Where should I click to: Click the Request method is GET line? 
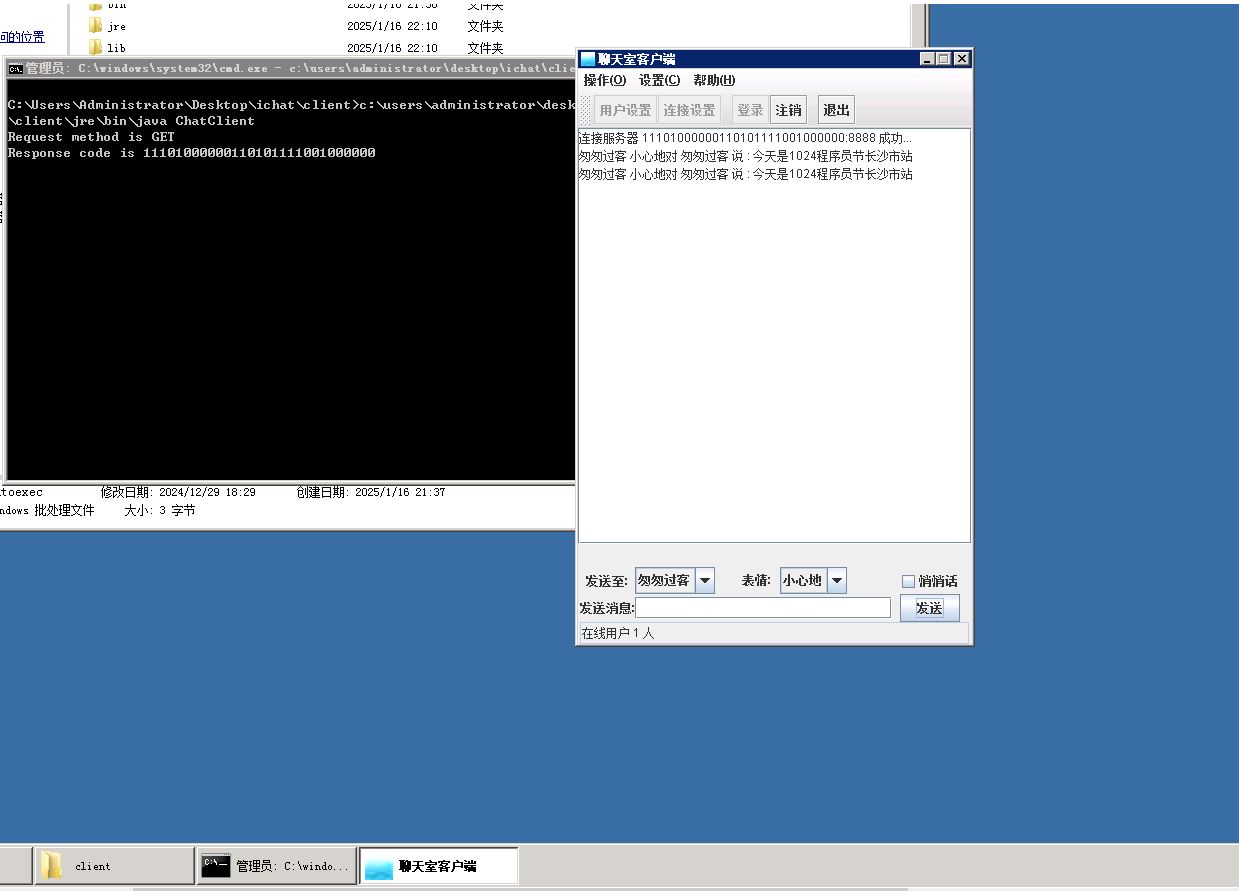coord(91,137)
